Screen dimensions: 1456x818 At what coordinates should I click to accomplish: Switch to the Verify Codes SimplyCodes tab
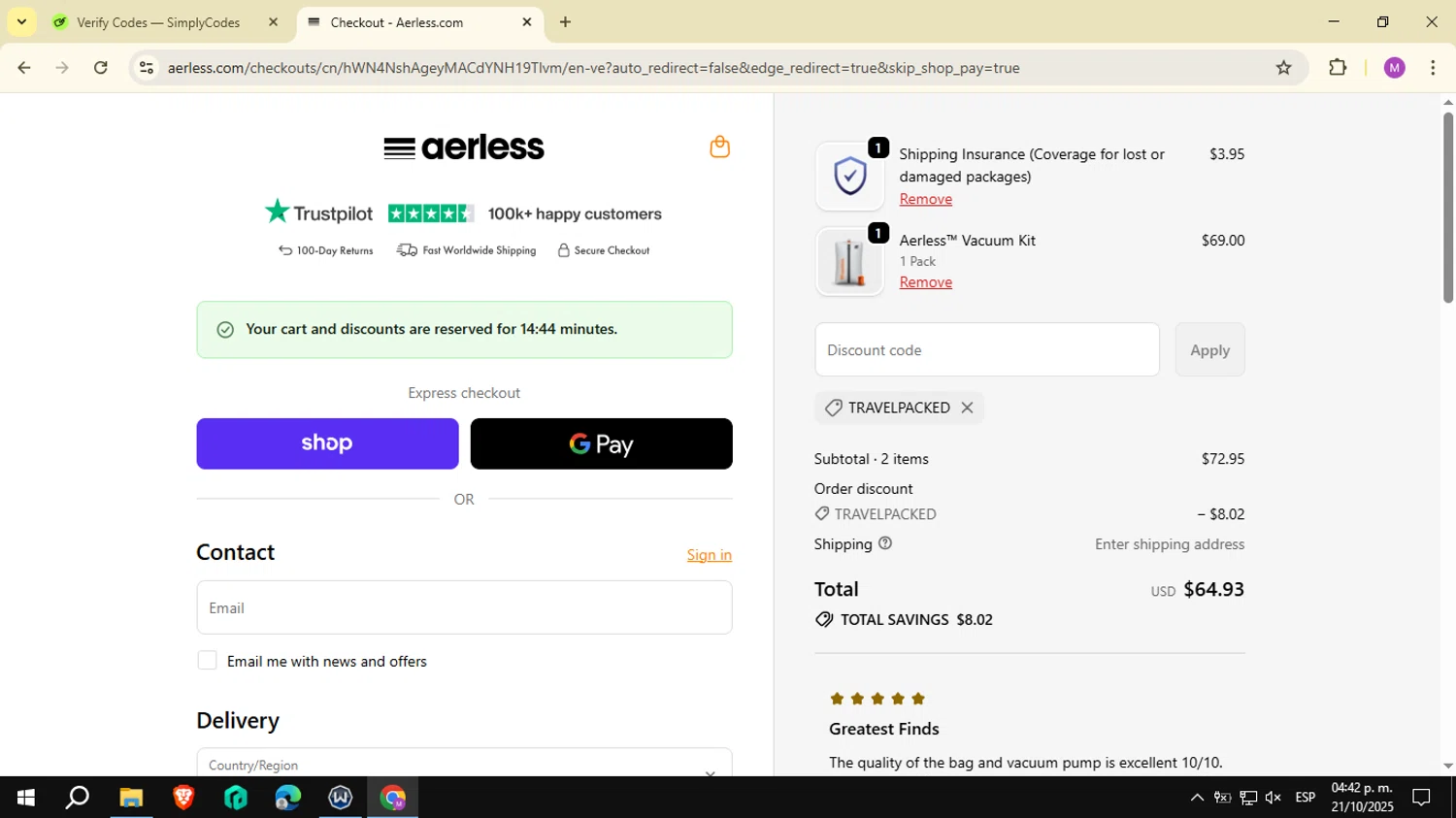(x=158, y=22)
